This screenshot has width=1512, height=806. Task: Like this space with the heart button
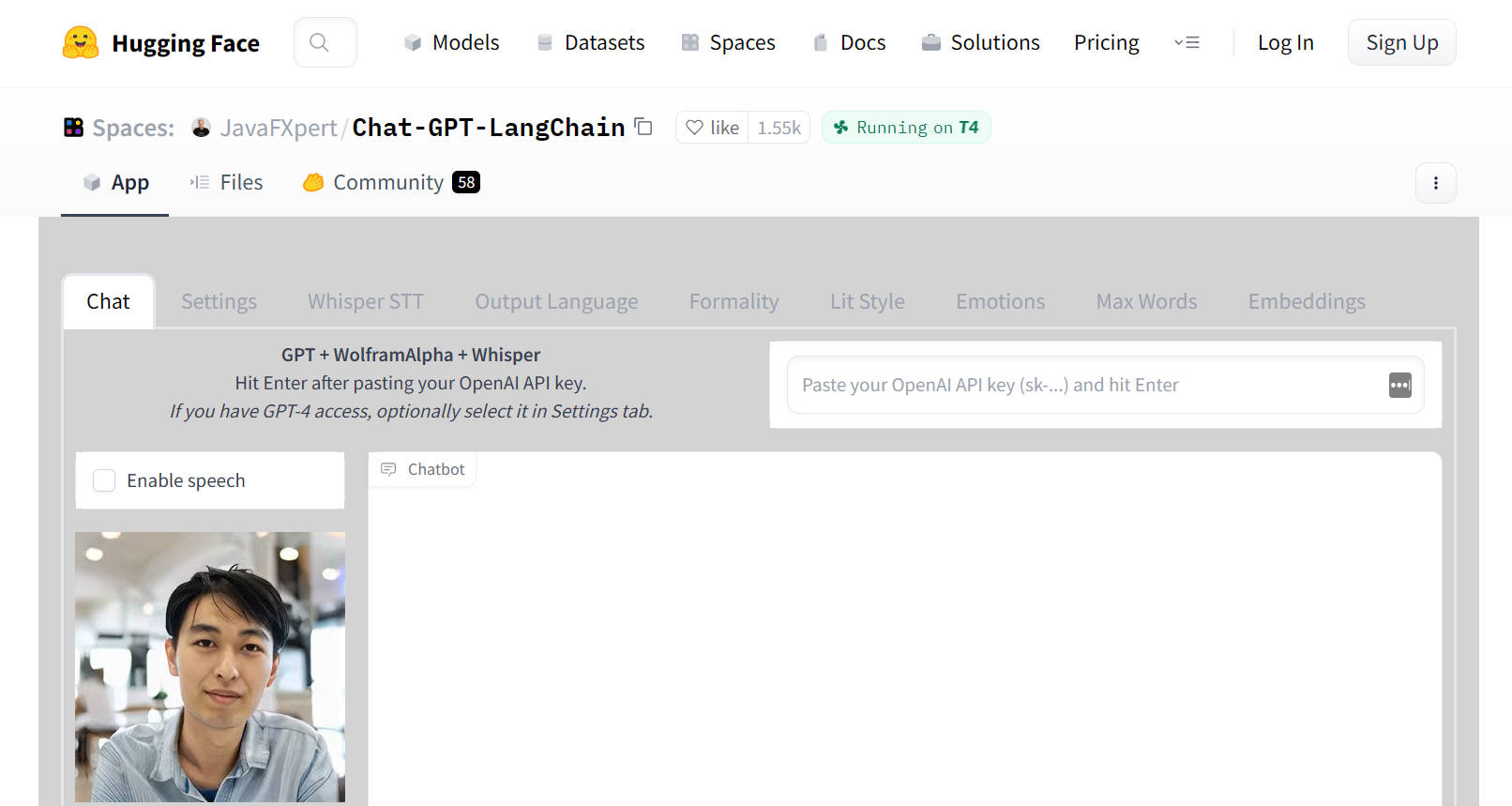click(712, 128)
